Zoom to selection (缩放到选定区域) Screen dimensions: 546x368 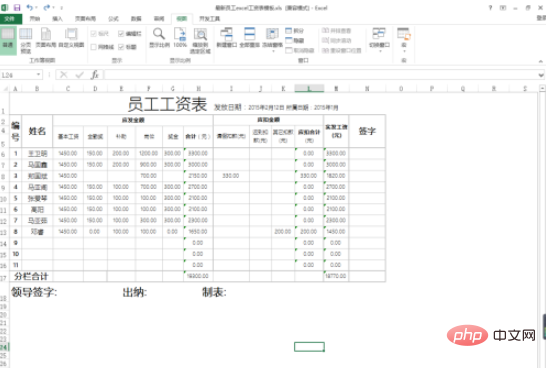[x=200, y=41]
